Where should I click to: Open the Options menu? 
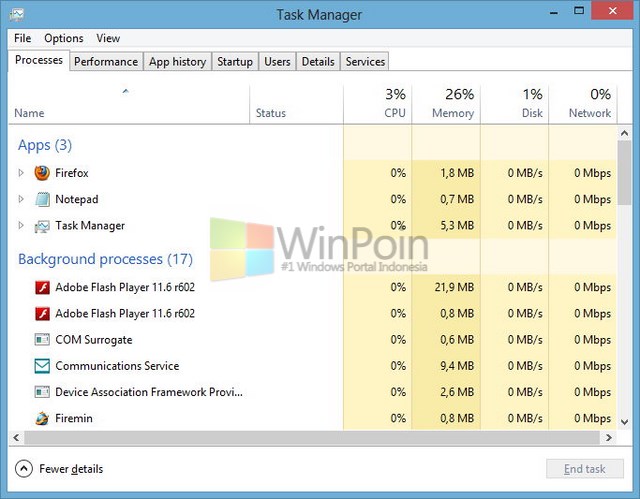coord(64,38)
